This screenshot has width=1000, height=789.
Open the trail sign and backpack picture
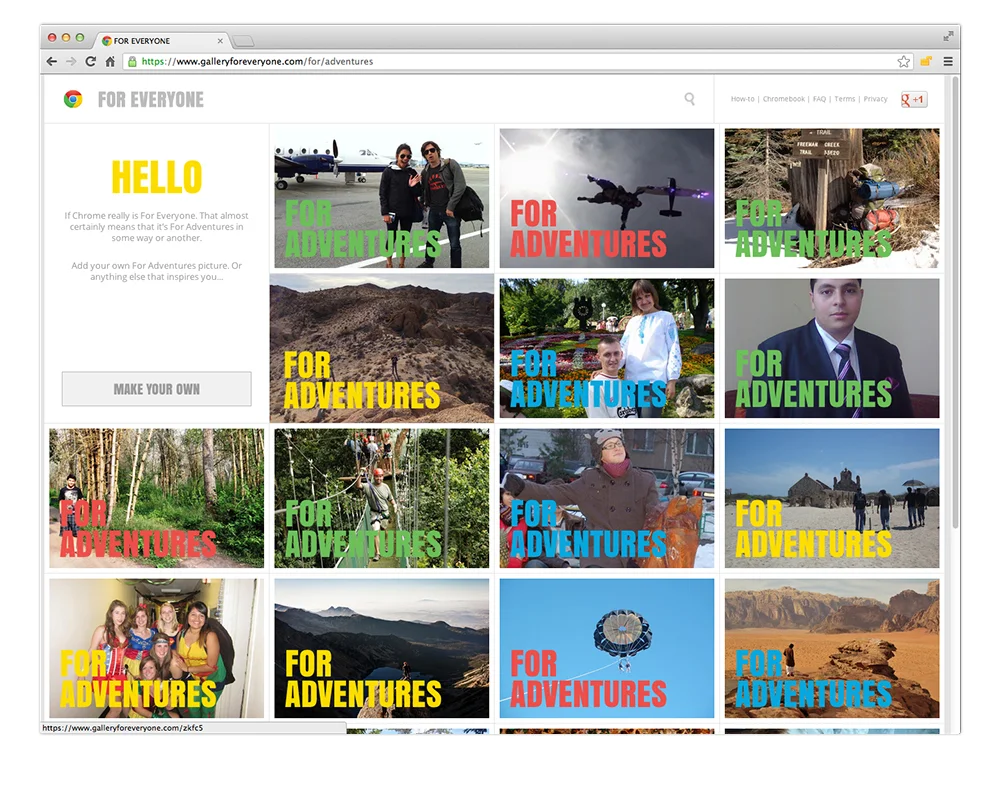[832, 198]
